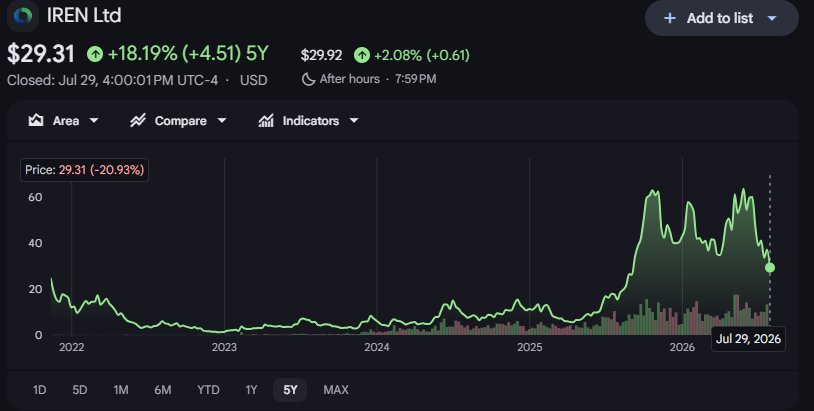
Task: Click the green up-arrow icon beside +18.19%
Action: pos(95,53)
